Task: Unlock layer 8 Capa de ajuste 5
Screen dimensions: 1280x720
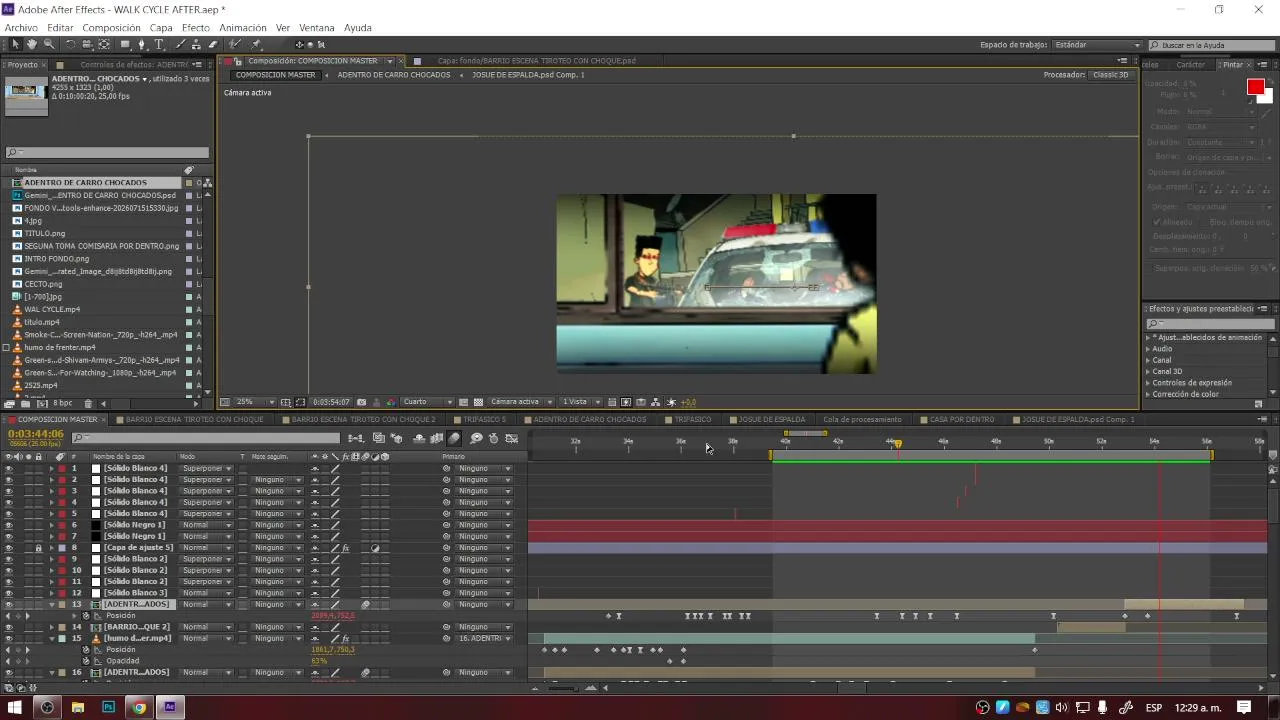Action: (x=39, y=548)
